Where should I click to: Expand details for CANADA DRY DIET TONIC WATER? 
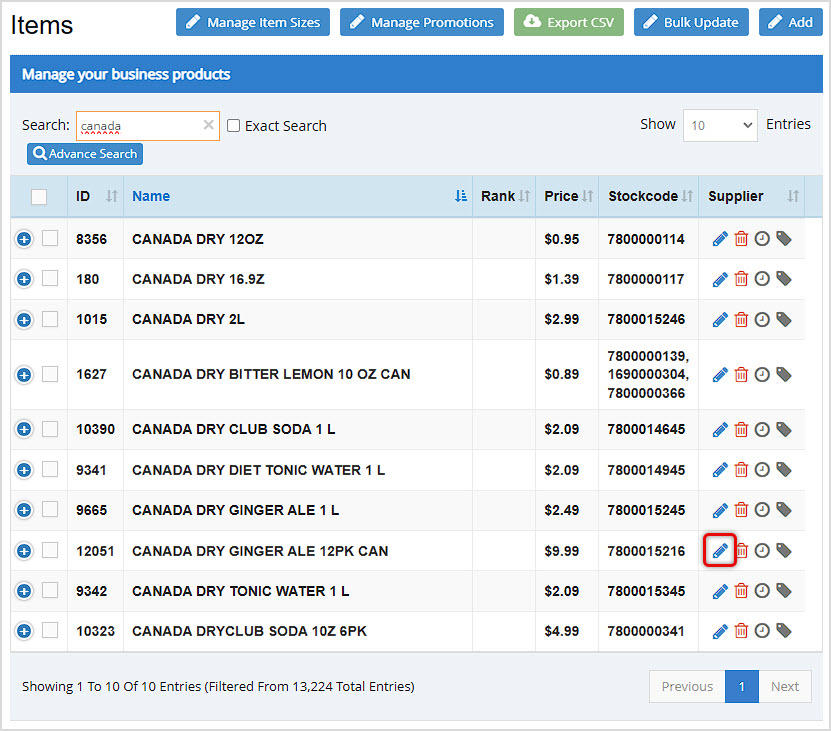pos(23,469)
